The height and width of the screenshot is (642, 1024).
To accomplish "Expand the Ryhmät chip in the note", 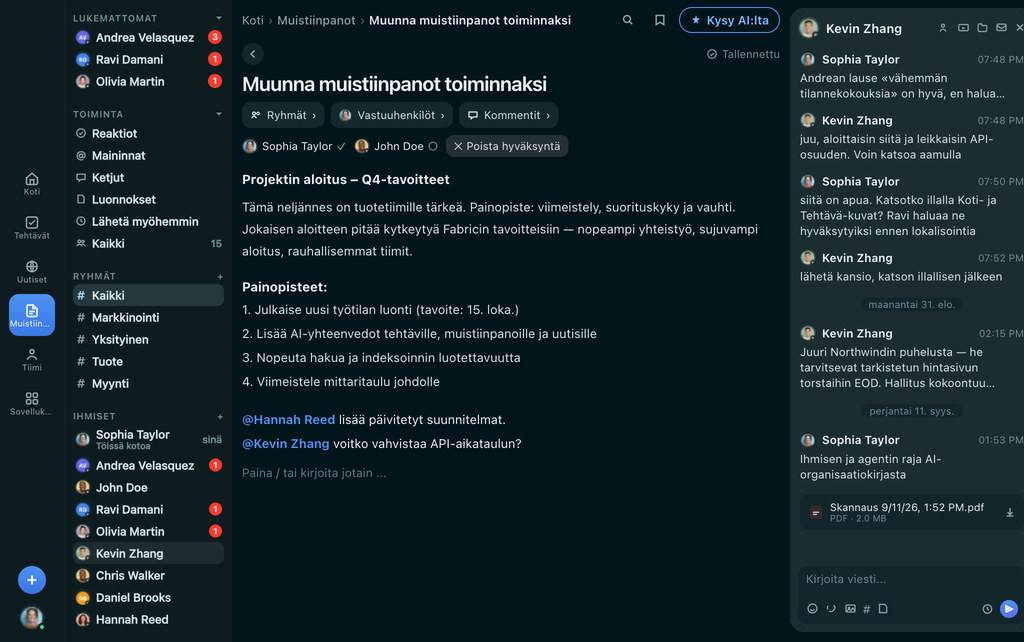I will pyautogui.click(x=283, y=115).
